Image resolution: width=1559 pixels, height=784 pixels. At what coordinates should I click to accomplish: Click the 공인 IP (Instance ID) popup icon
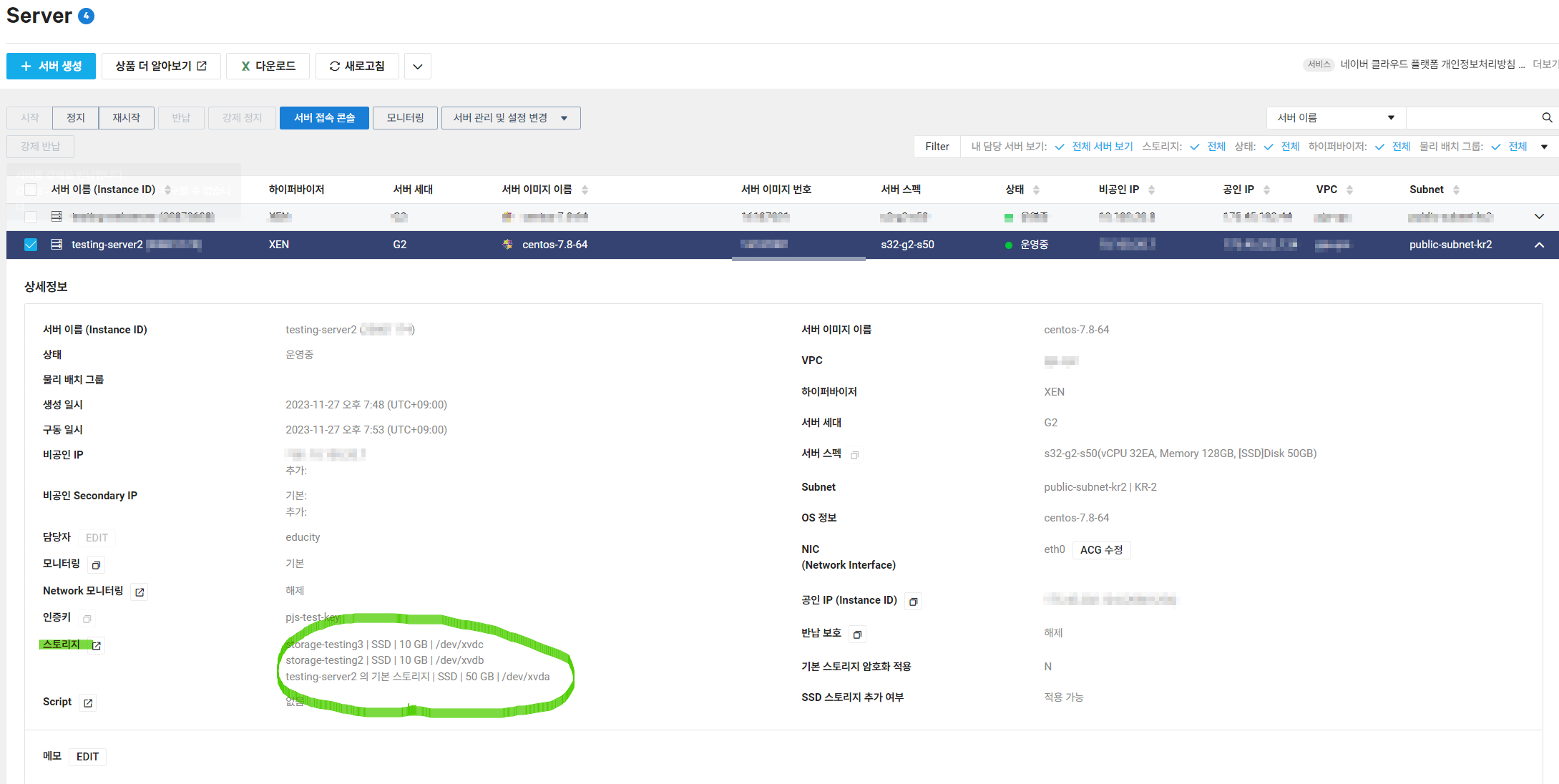(x=913, y=602)
